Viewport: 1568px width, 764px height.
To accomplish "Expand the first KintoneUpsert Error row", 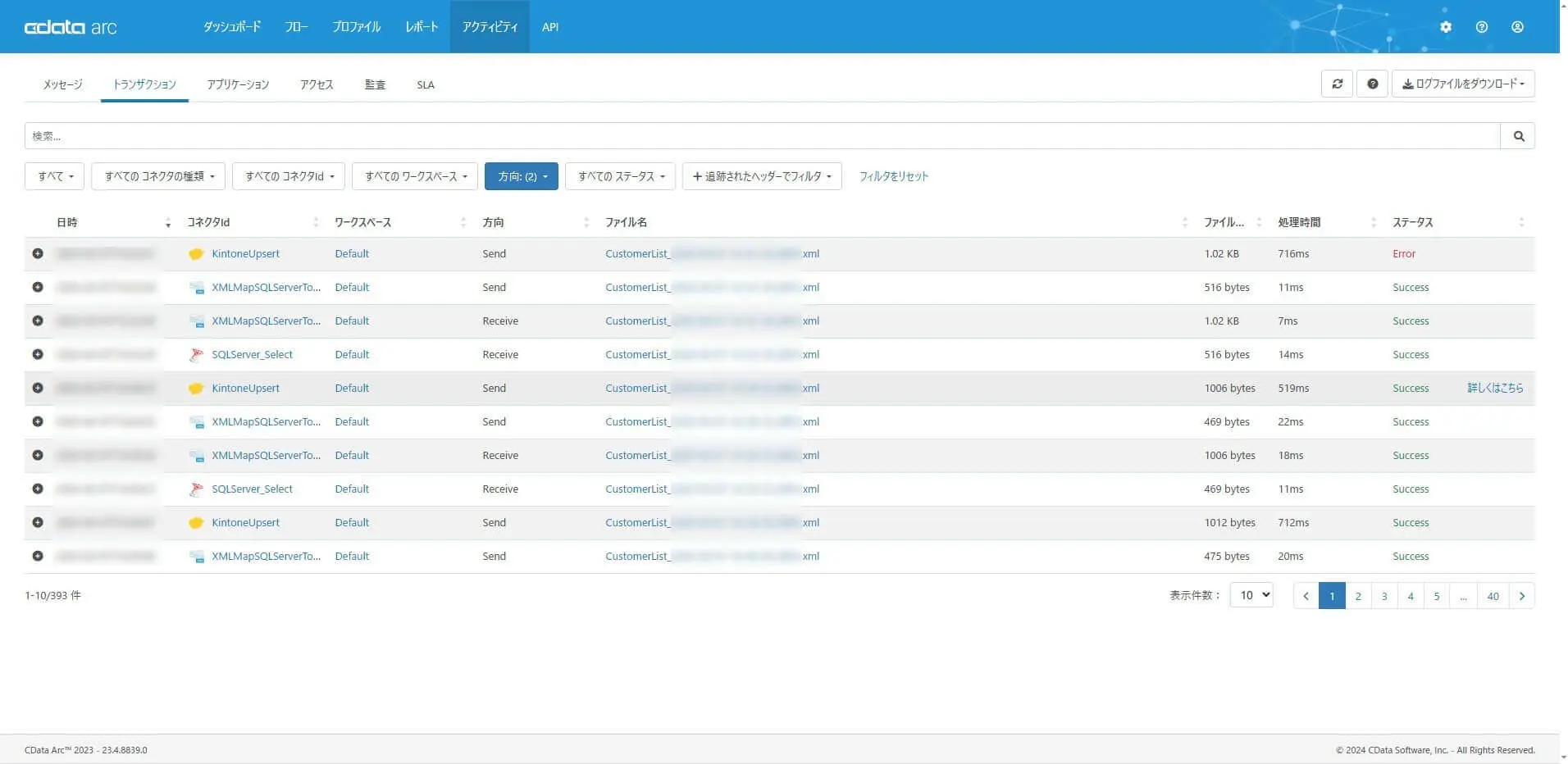I will (x=38, y=254).
